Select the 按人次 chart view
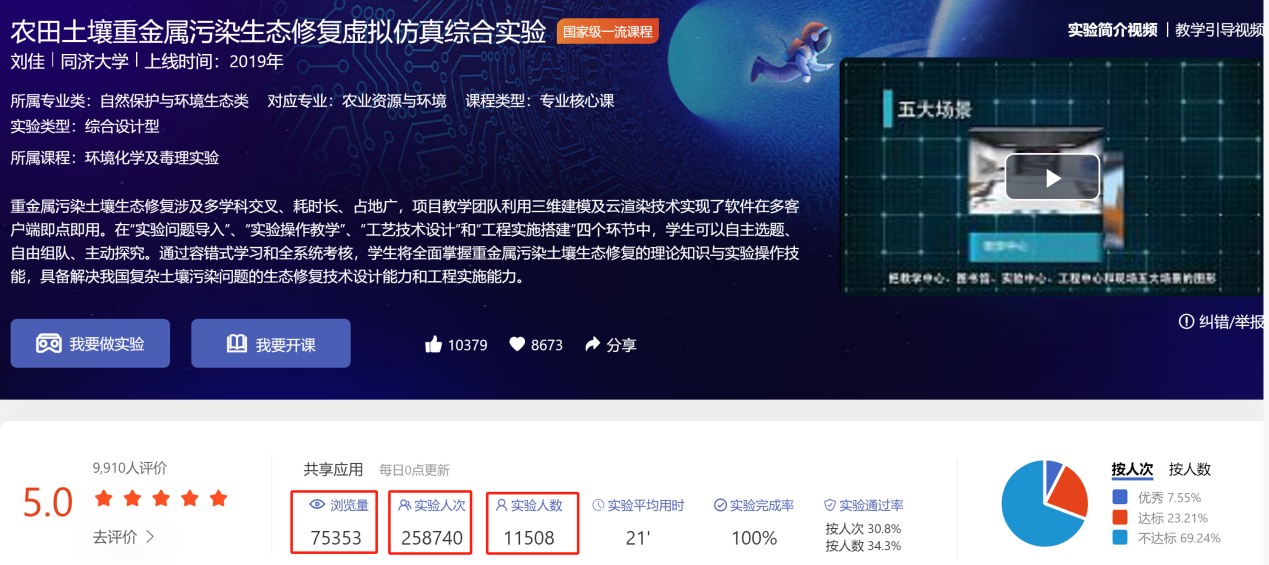The height and width of the screenshot is (565, 1269). [x=1132, y=469]
